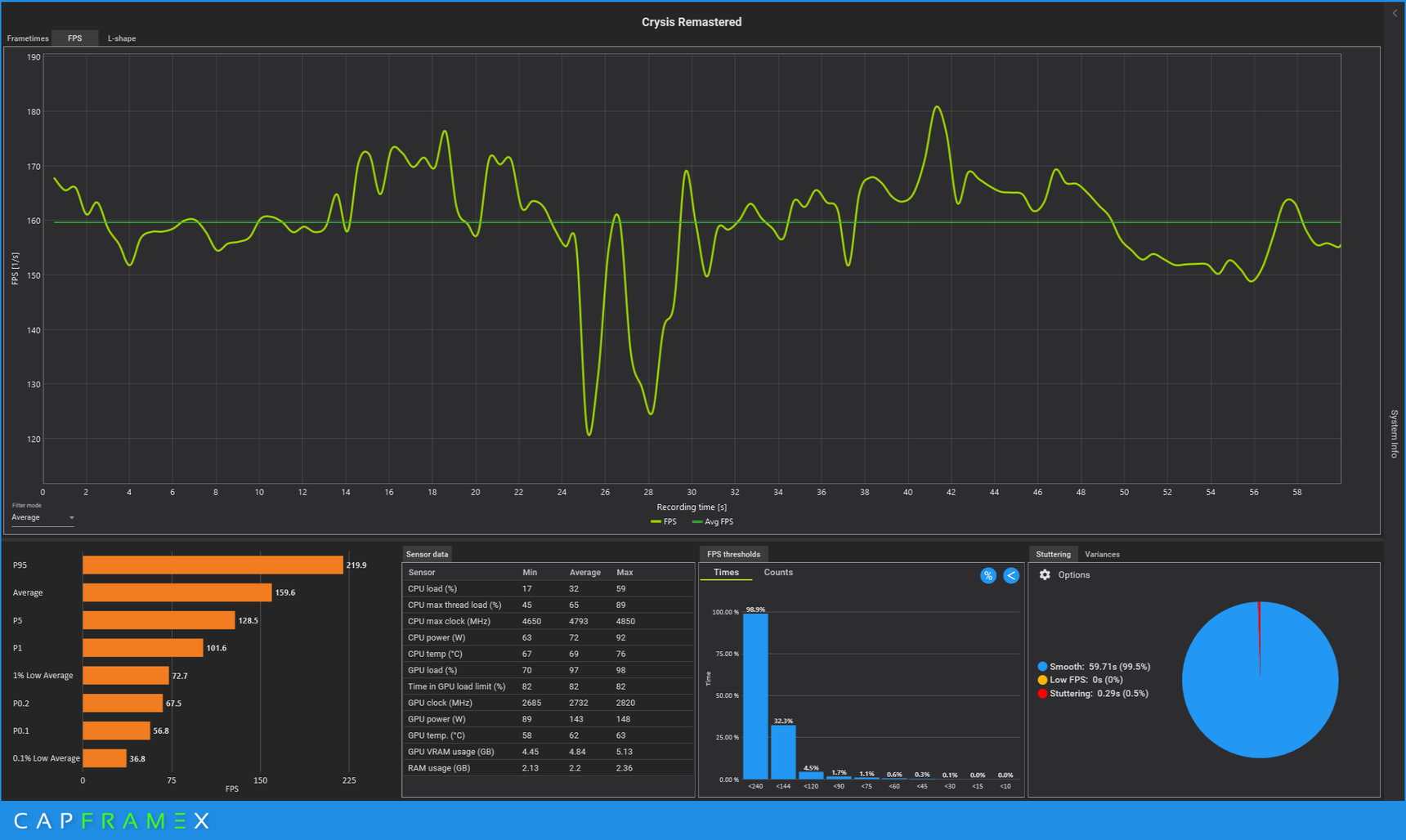Click the Sensor column header
The height and width of the screenshot is (840, 1406).
click(422, 573)
